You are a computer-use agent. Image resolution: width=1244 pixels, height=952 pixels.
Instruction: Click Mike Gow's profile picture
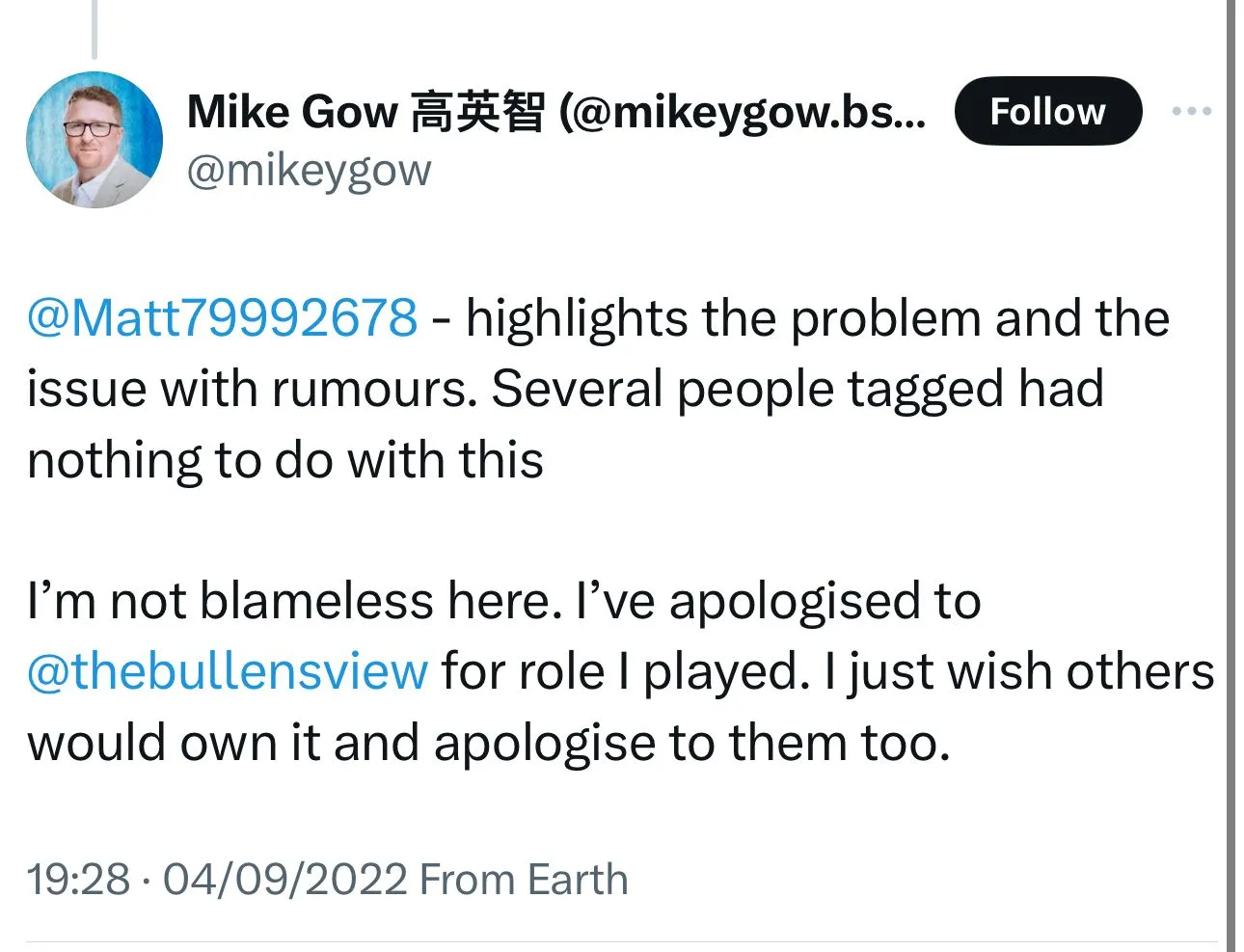95,140
